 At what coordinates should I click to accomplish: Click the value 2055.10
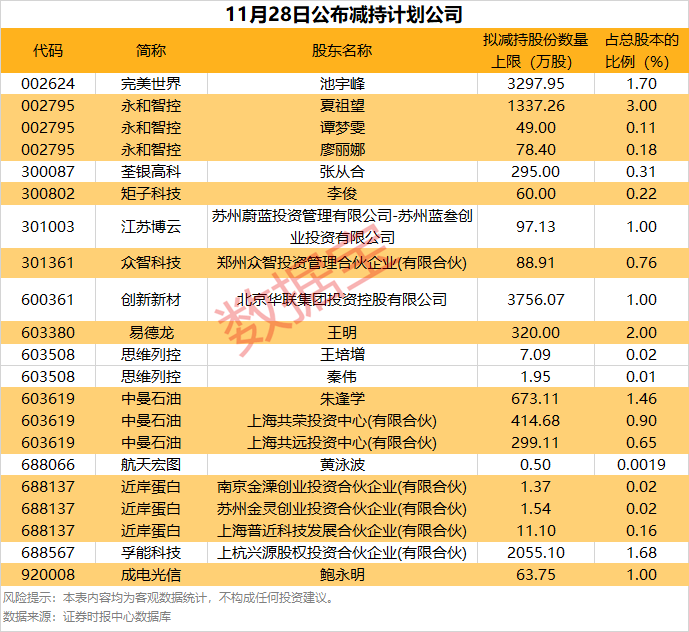535,552
